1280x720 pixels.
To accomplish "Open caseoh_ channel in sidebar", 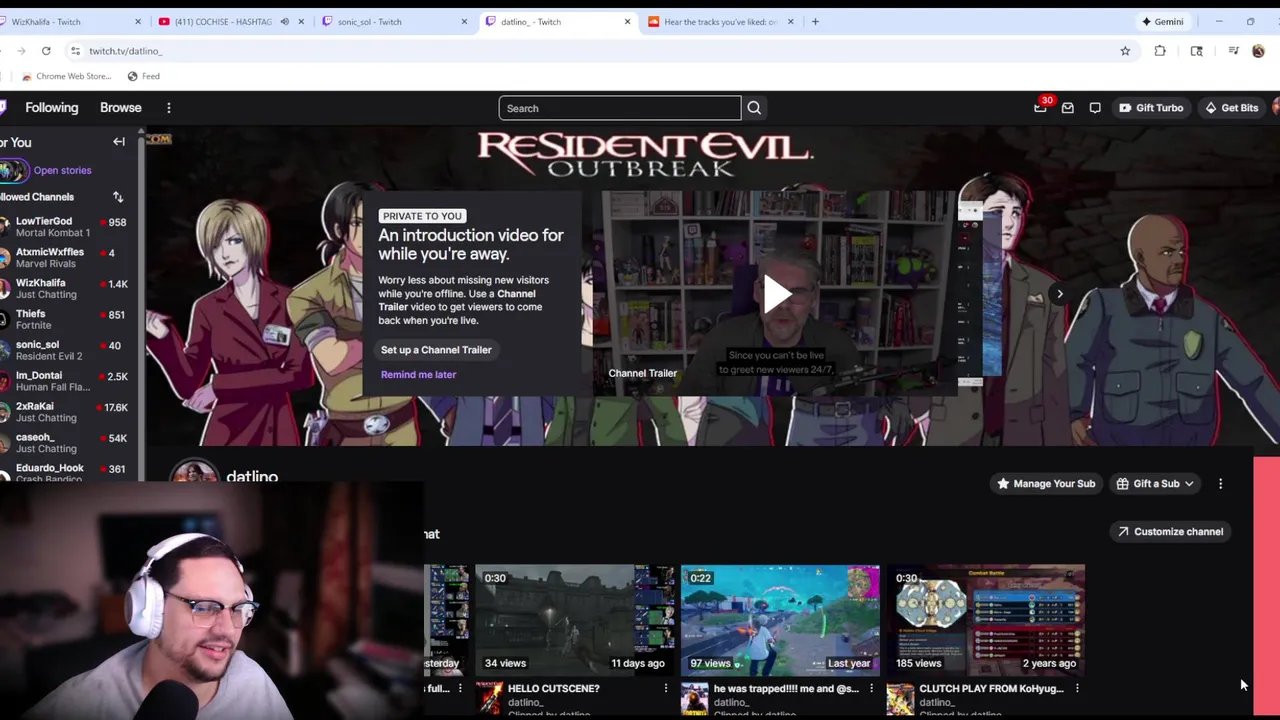I will click(x=66, y=443).
